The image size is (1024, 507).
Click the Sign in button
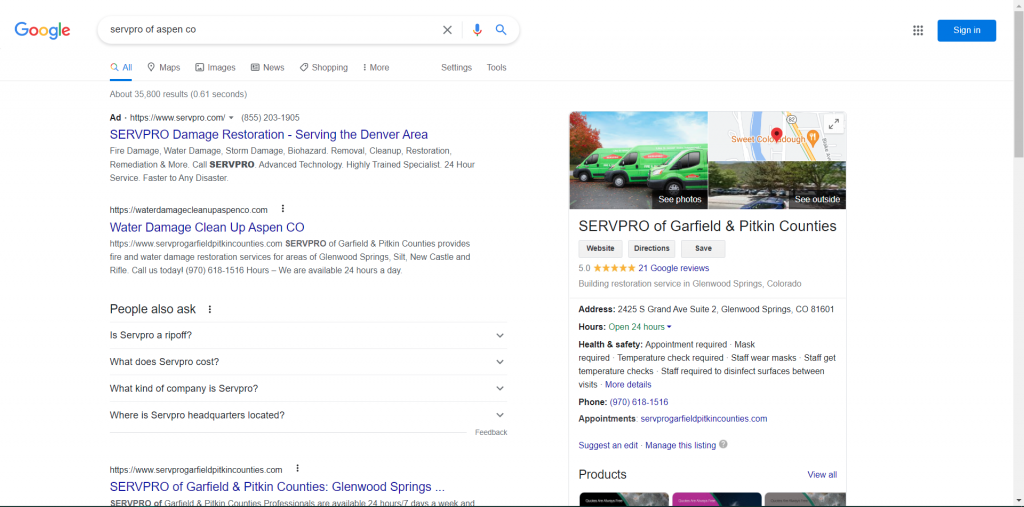[967, 30]
